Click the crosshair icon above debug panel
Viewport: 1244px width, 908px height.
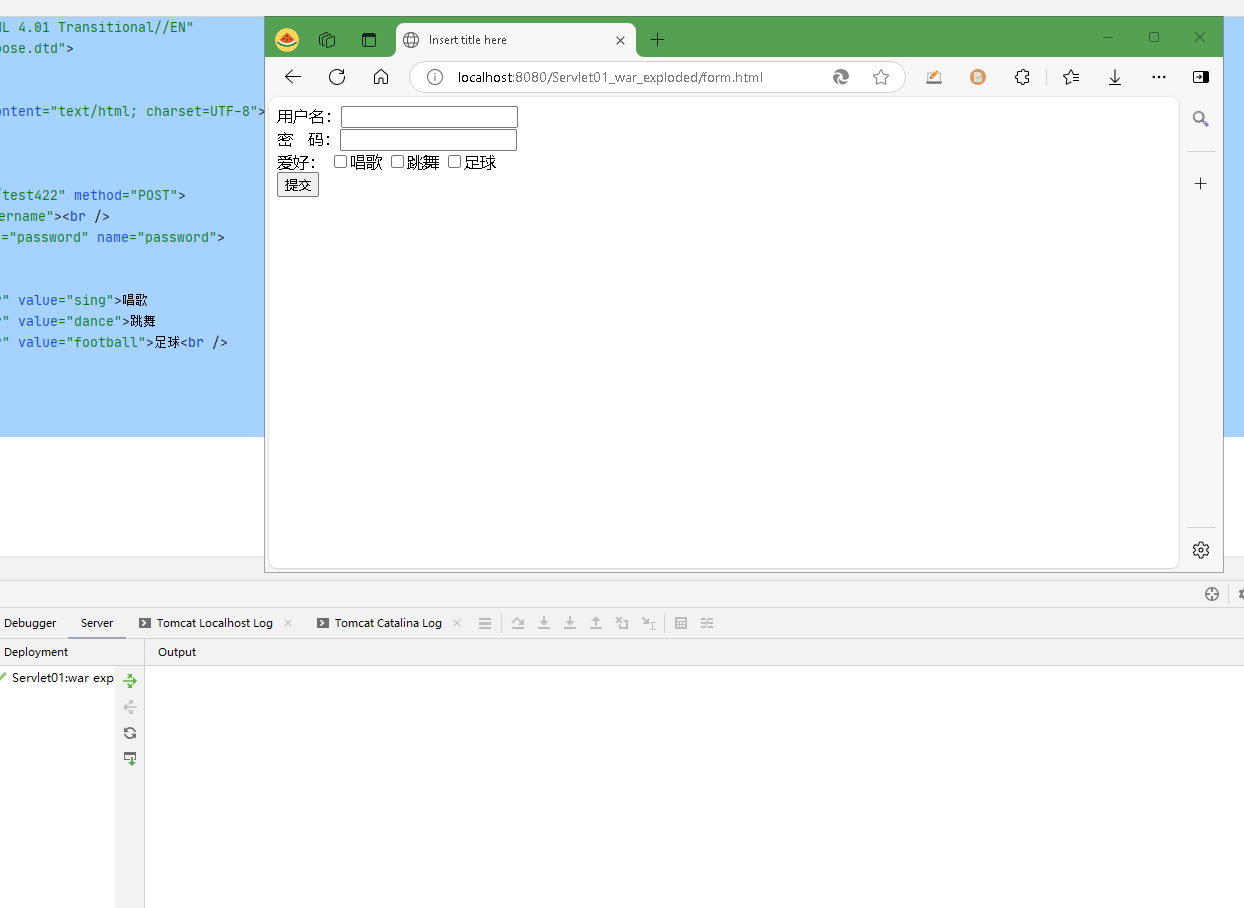(x=1212, y=594)
